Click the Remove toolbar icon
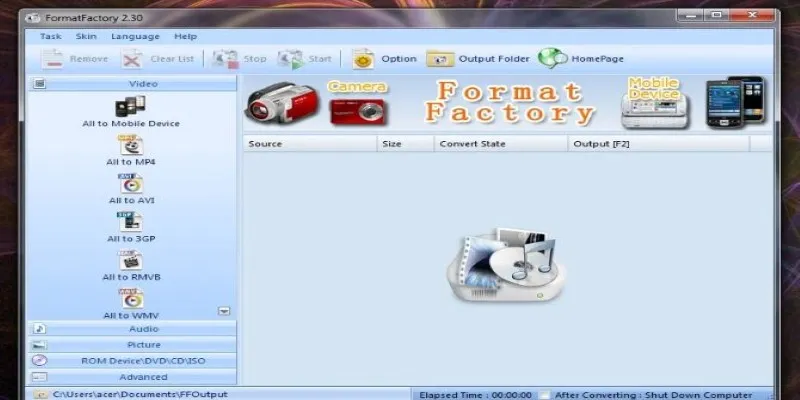 point(52,59)
